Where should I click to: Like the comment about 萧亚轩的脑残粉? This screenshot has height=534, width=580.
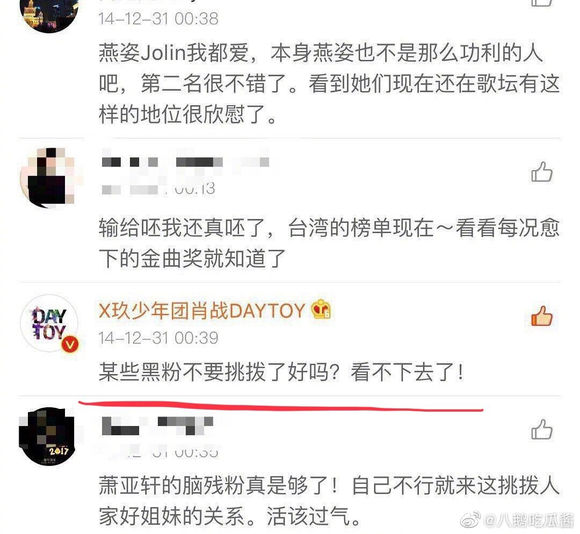point(542,429)
